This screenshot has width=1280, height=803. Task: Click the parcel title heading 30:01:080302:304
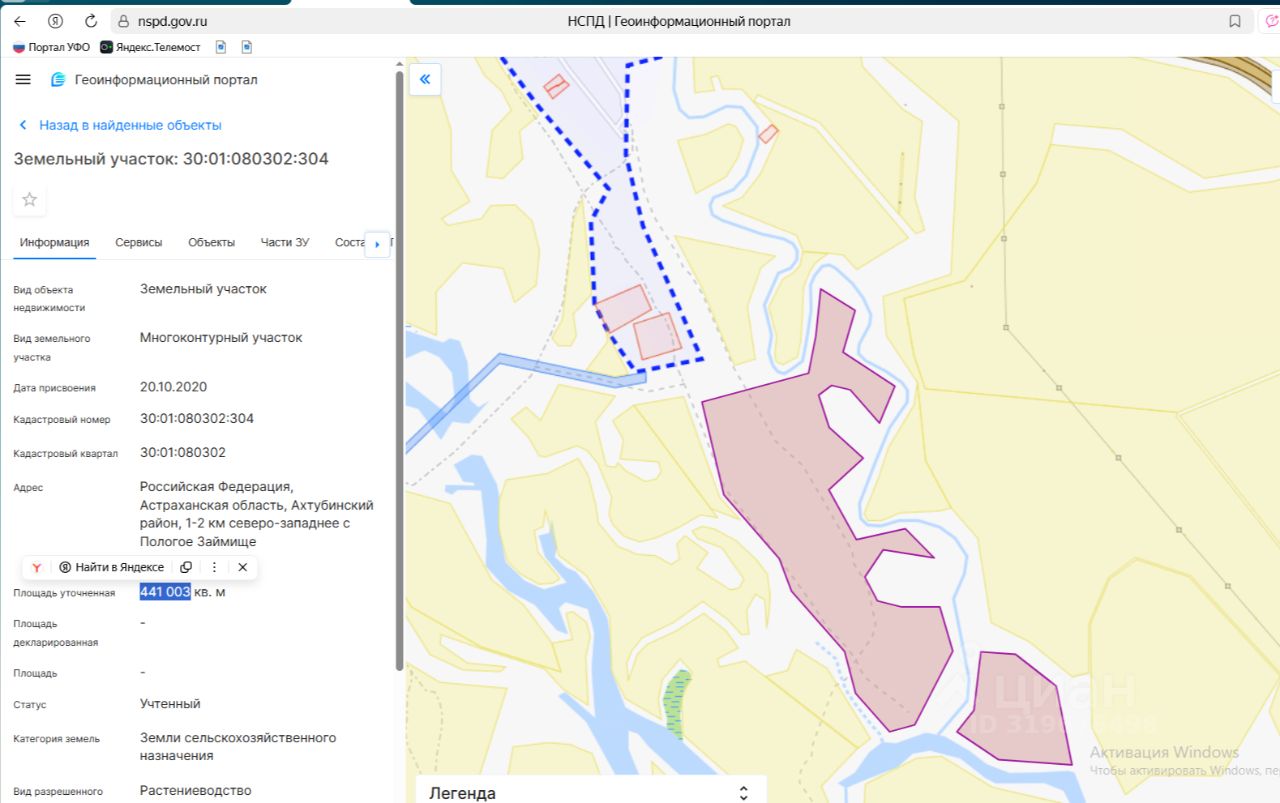pyautogui.click(x=255, y=159)
